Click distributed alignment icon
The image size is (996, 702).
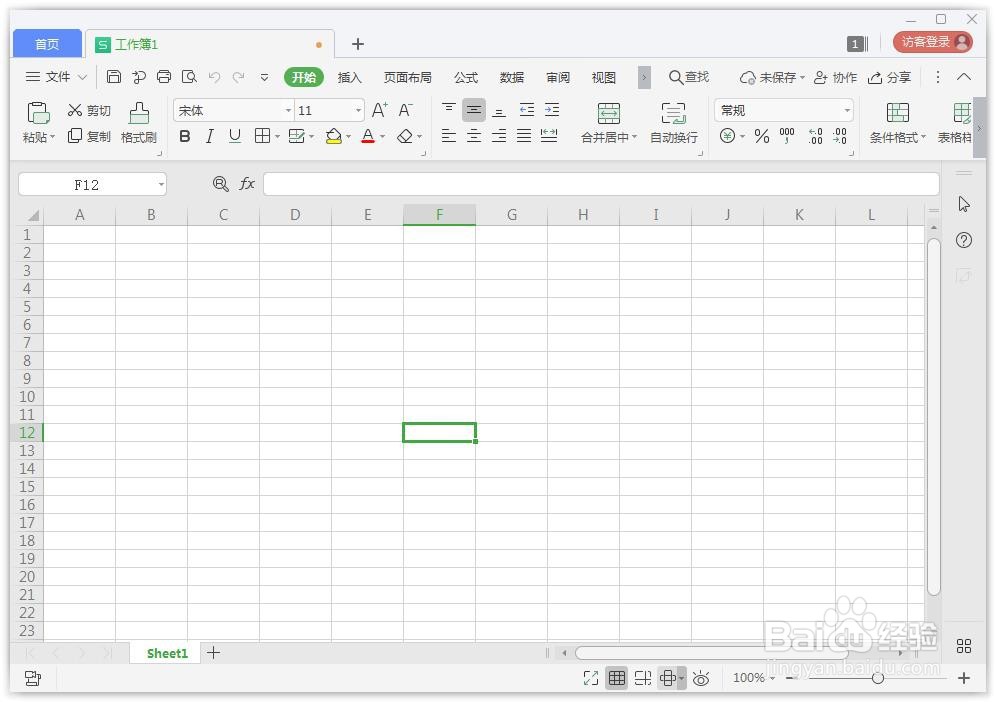[549, 135]
